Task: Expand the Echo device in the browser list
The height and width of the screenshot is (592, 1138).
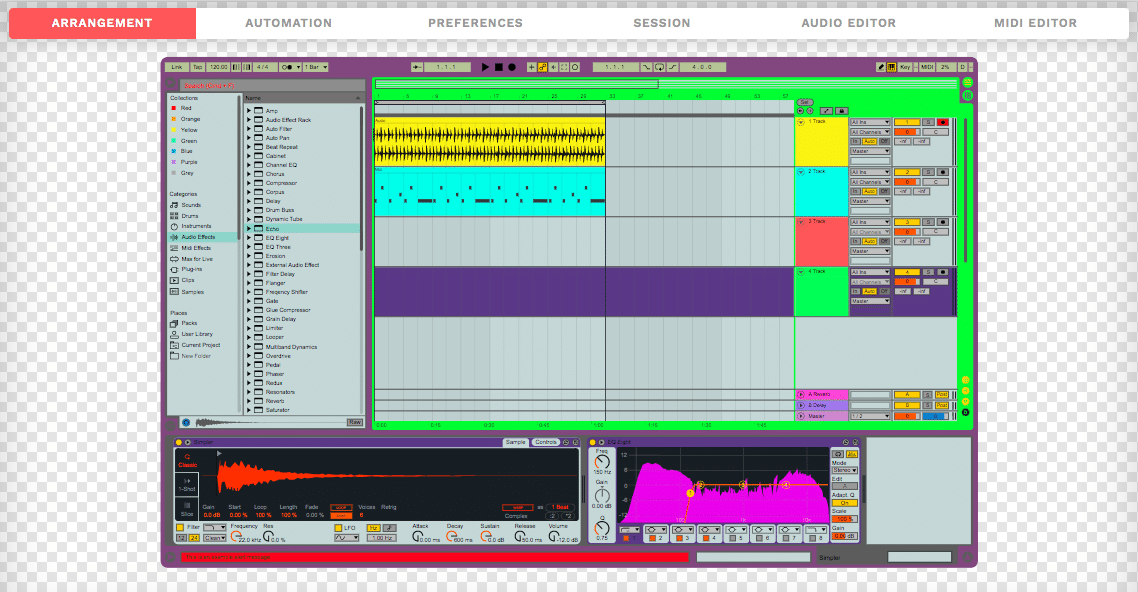Action: click(x=248, y=228)
